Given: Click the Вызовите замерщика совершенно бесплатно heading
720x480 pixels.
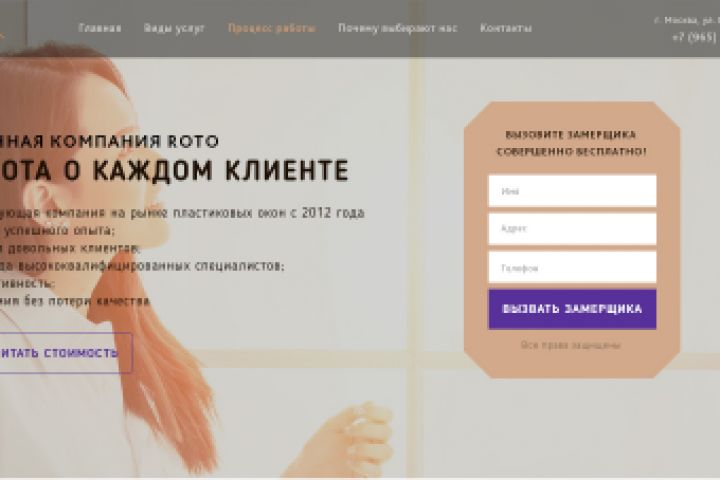Looking at the screenshot, I should (571, 143).
